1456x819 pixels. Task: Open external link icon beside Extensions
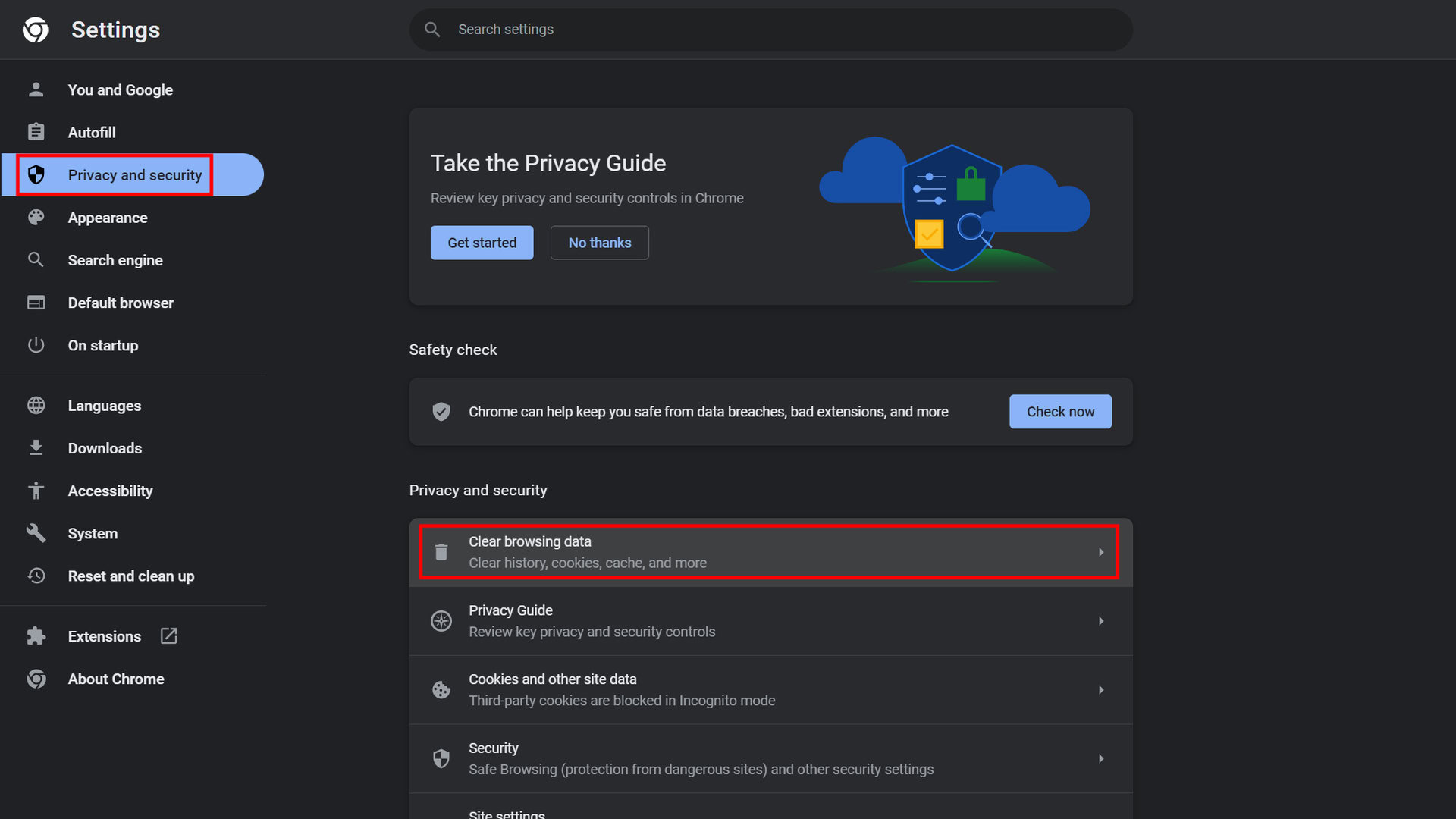169,636
